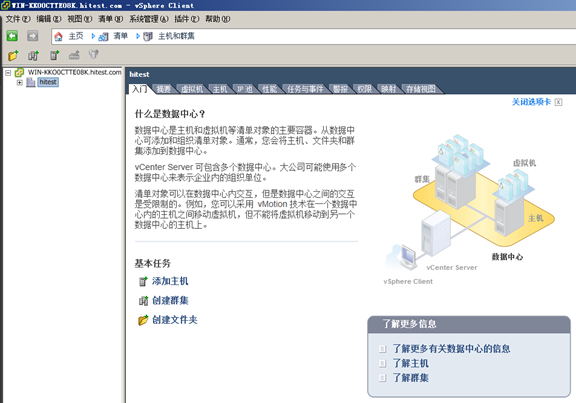Click document icon beside 了解主机

point(382,364)
